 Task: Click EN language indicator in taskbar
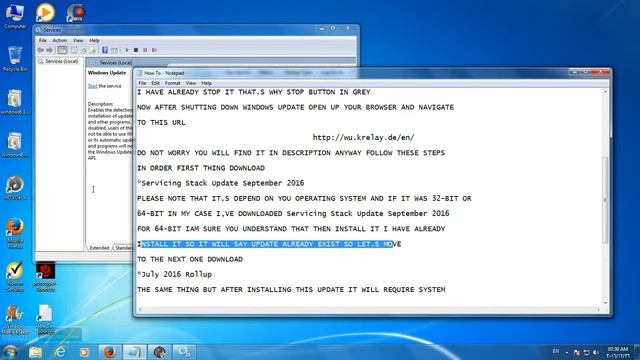pos(556,351)
